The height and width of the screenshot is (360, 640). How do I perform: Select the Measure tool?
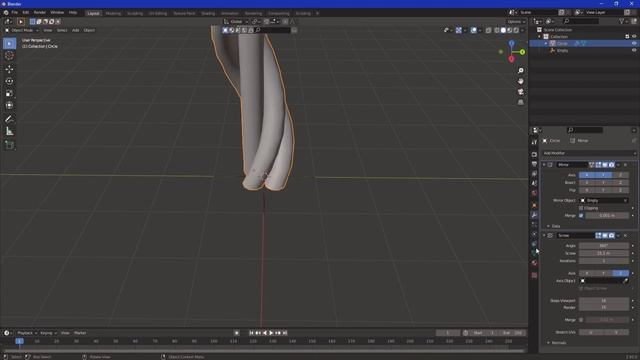[9, 131]
